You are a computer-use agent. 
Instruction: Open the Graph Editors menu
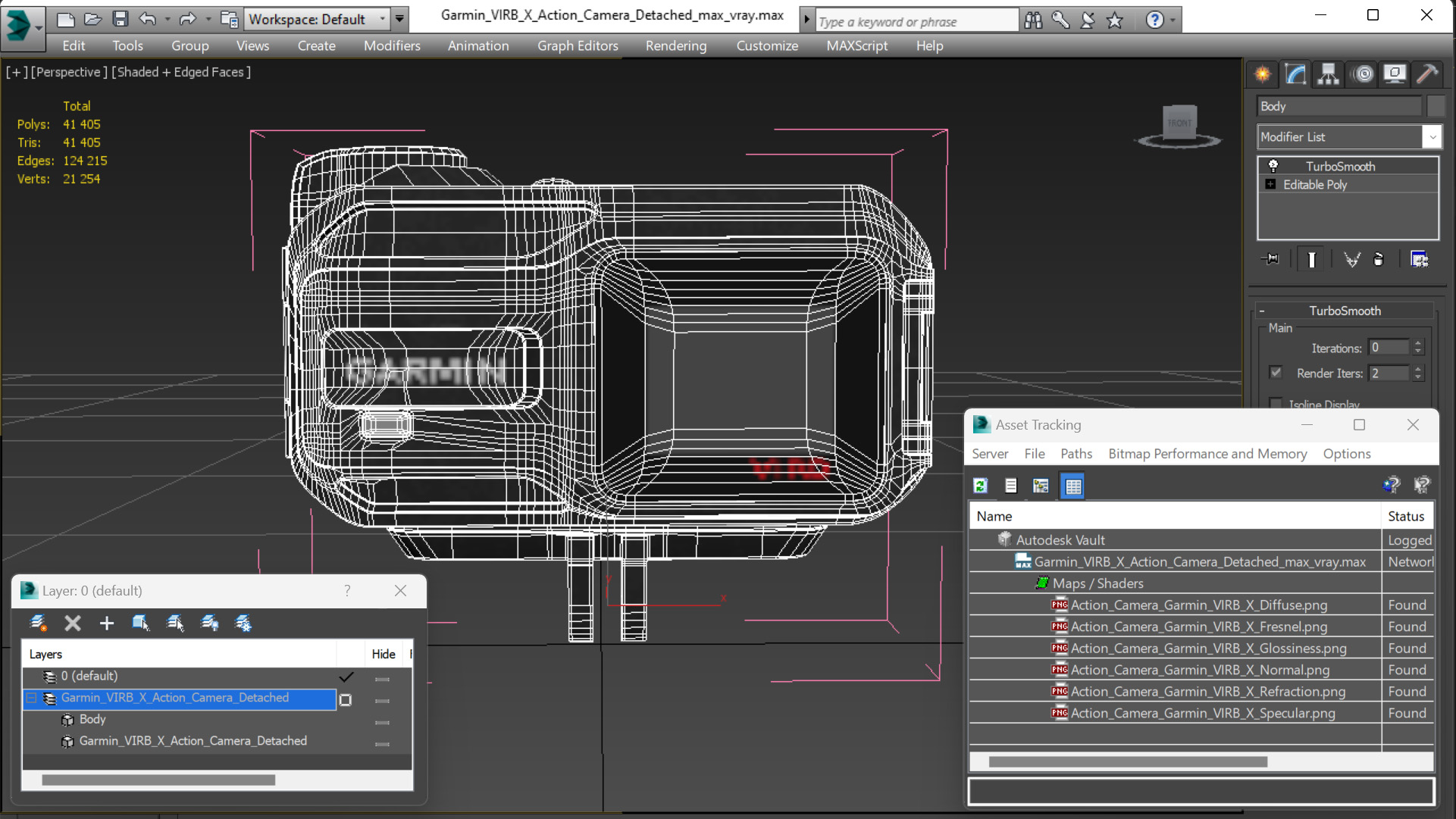pyautogui.click(x=578, y=45)
